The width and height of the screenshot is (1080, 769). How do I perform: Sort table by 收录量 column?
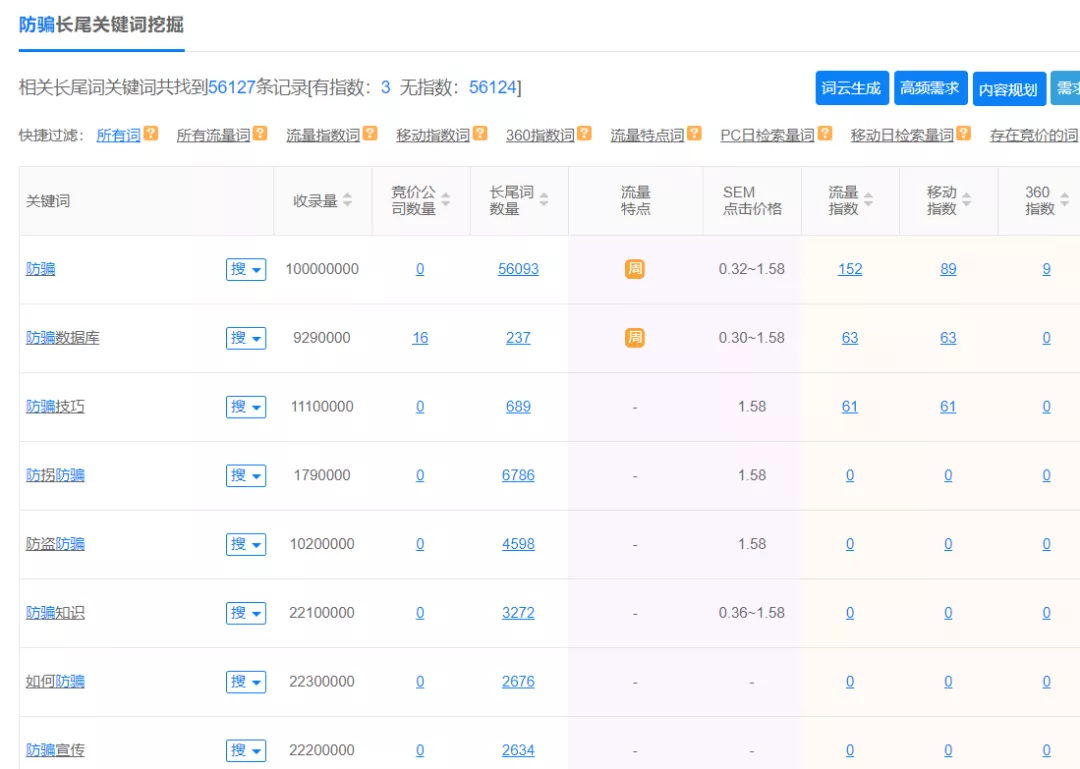point(347,200)
